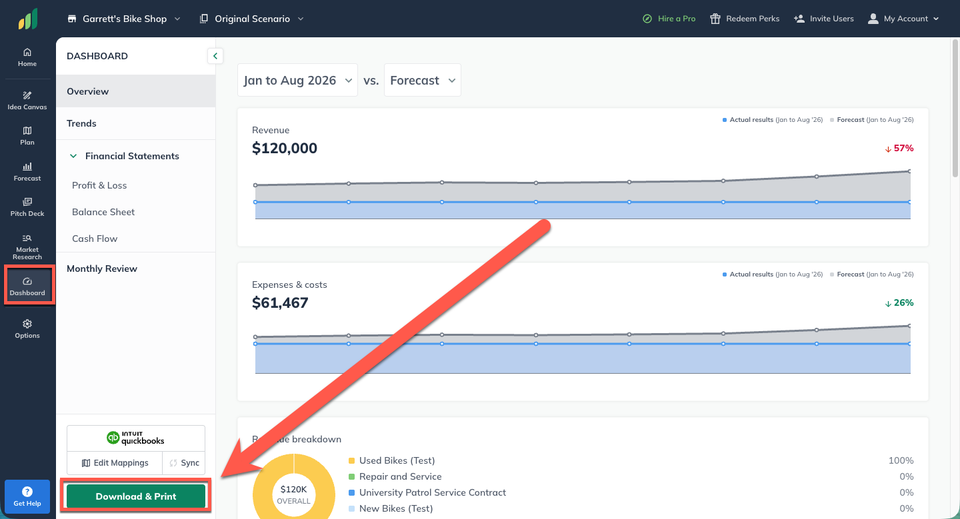The height and width of the screenshot is (519, 960).
Task: Click Used Bikes (Test) yellow legend swatch
Action: click(x=351, y=461)
